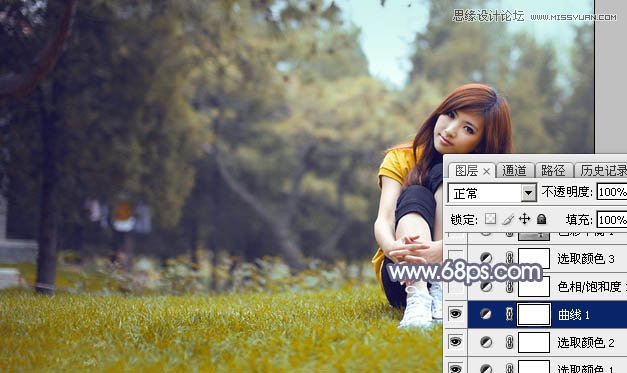Toggle lock all padlock icon
Screen dimensions: 627x373
[x=541, y=219]
